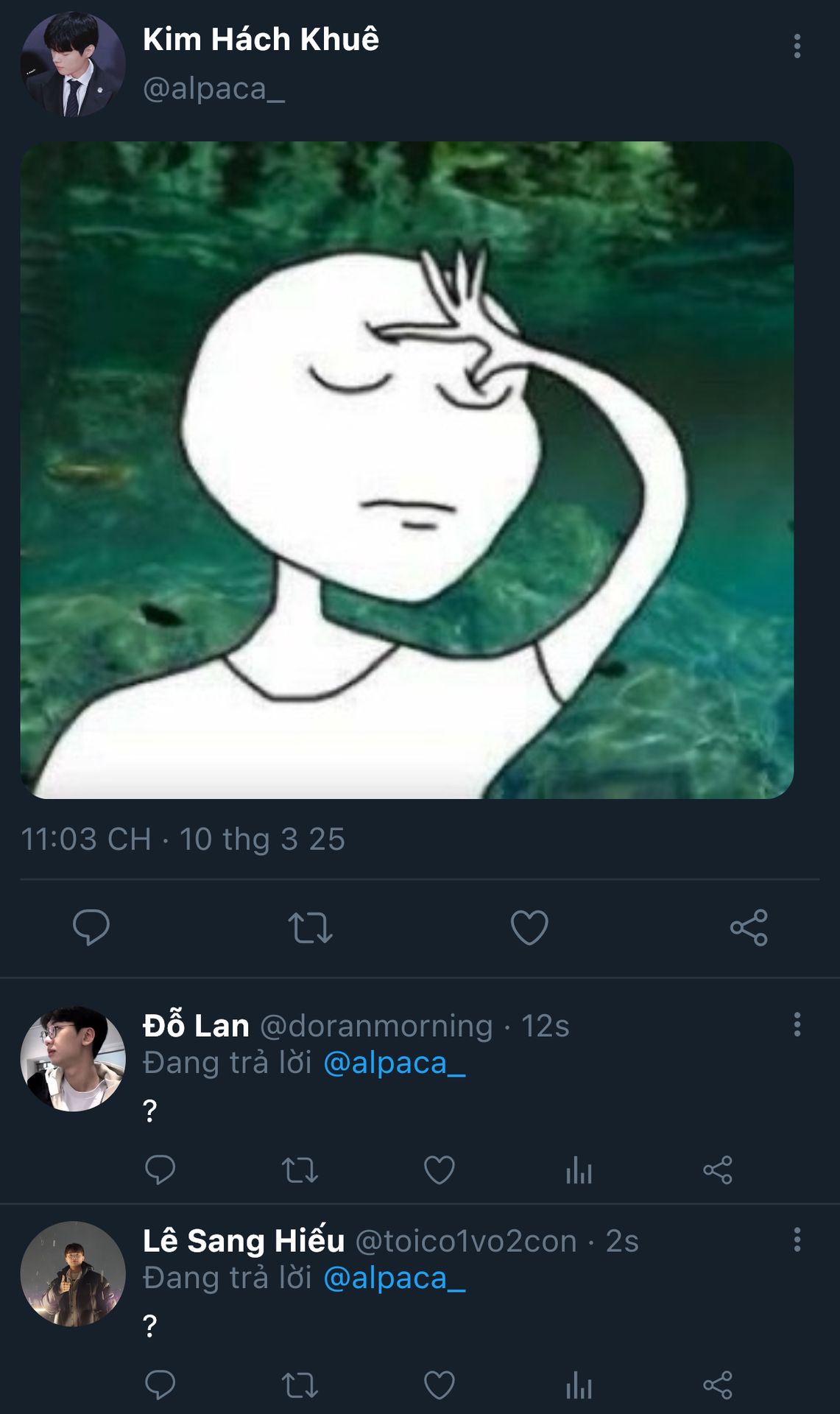Screen dimensions: 840x1414
Task: View analytics for Đỗ Lan's reply
Action: coord(579,1169)
